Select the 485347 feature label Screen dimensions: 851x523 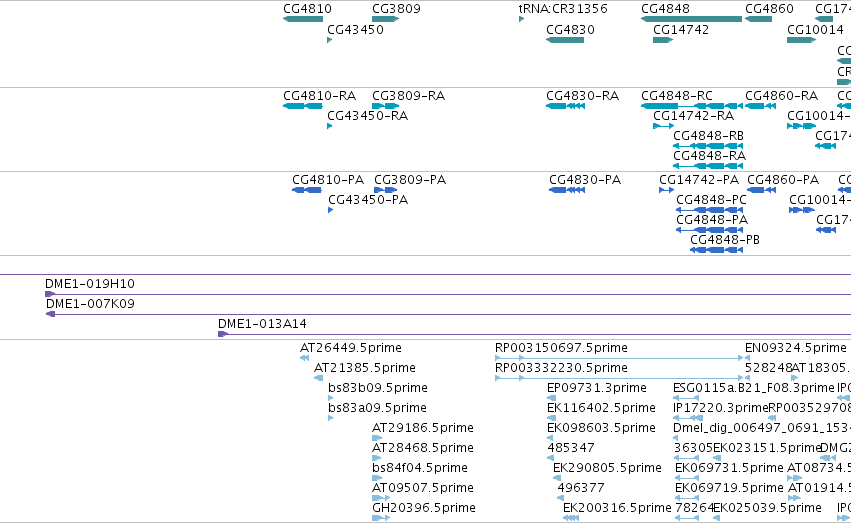click(570, 448)
